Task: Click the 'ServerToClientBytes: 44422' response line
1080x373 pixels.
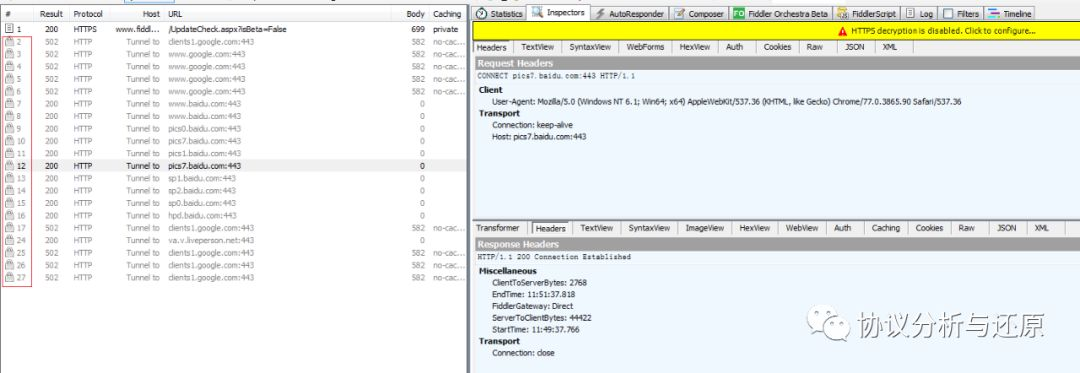Action: [x=541, y=318]
